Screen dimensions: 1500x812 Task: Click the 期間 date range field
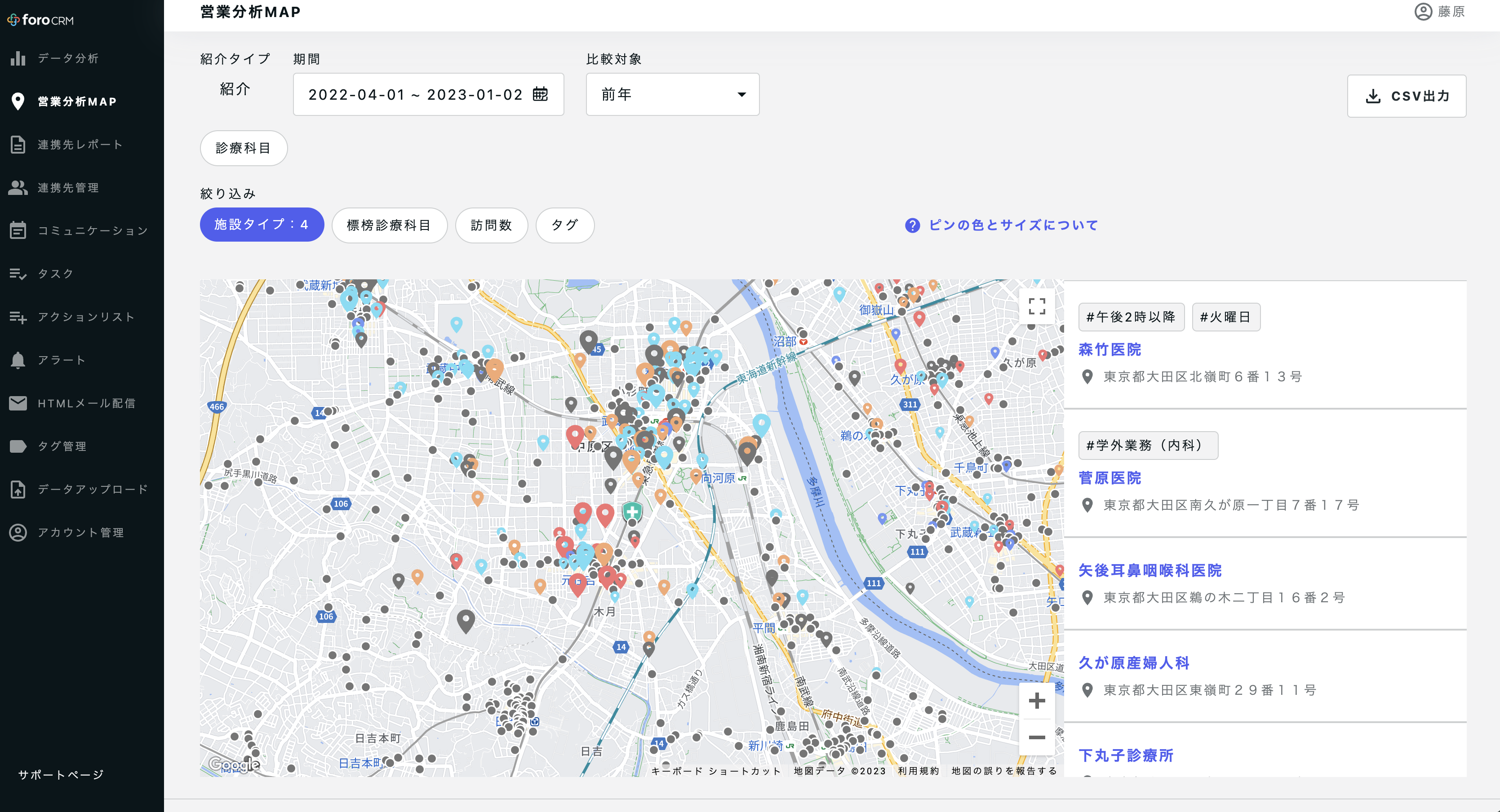(x=428, y=94)
